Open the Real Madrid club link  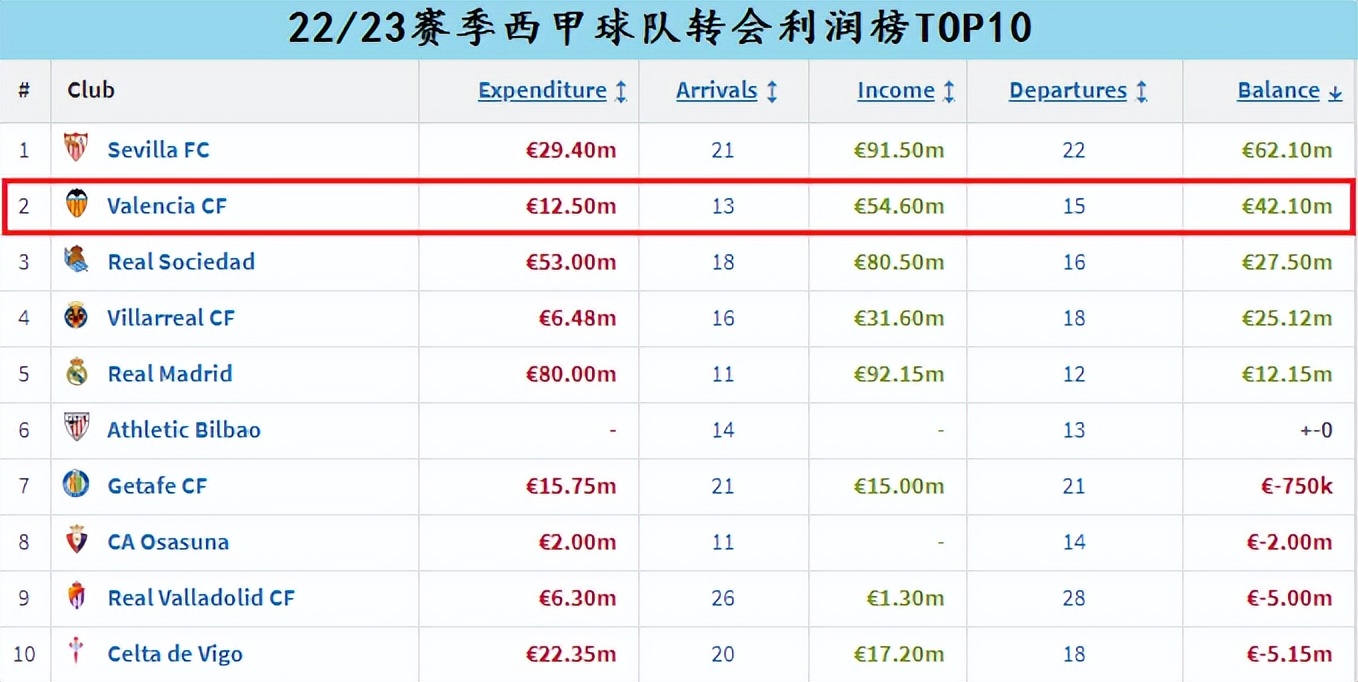(x=170, y=374)
